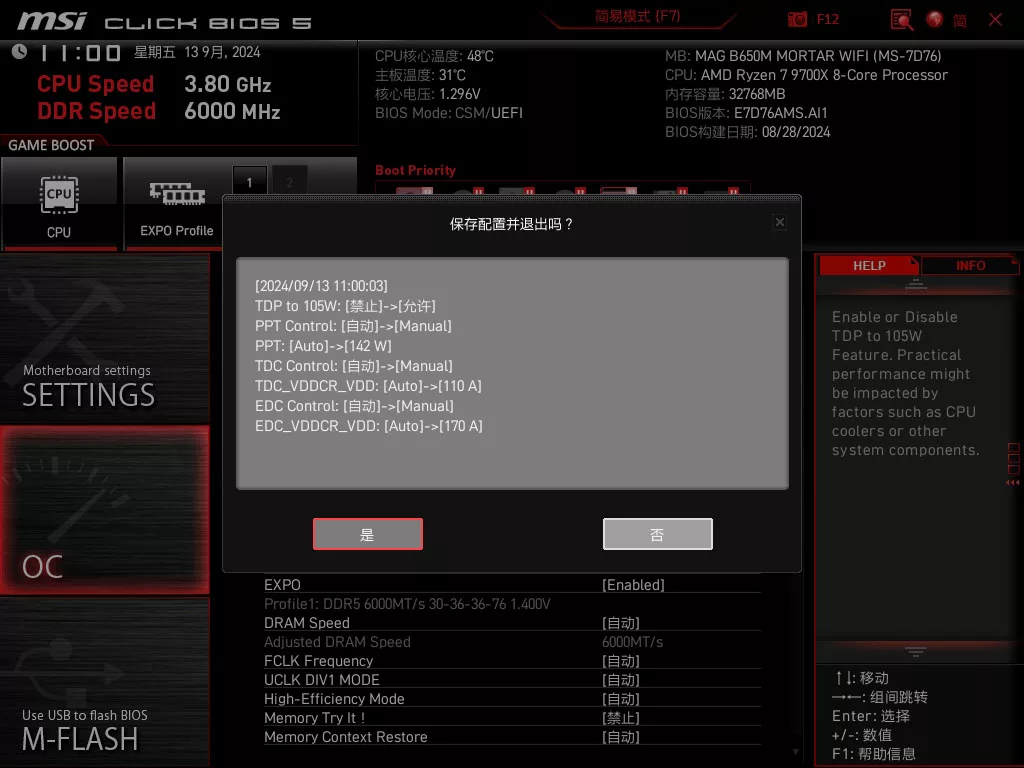Switch memory info to DIMM slot 2
This screenshot has width=1024, height=768.
(x=289, y=182)
